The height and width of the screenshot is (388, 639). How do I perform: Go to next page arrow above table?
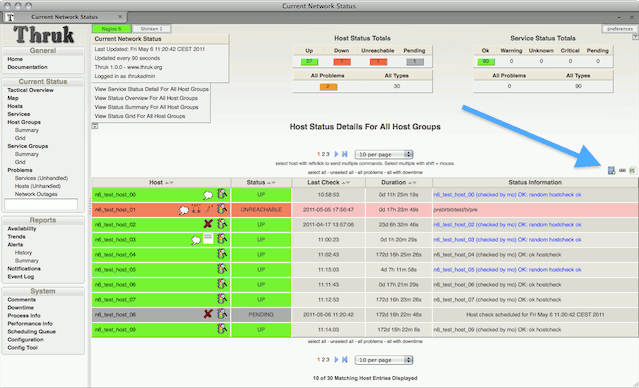336,154
